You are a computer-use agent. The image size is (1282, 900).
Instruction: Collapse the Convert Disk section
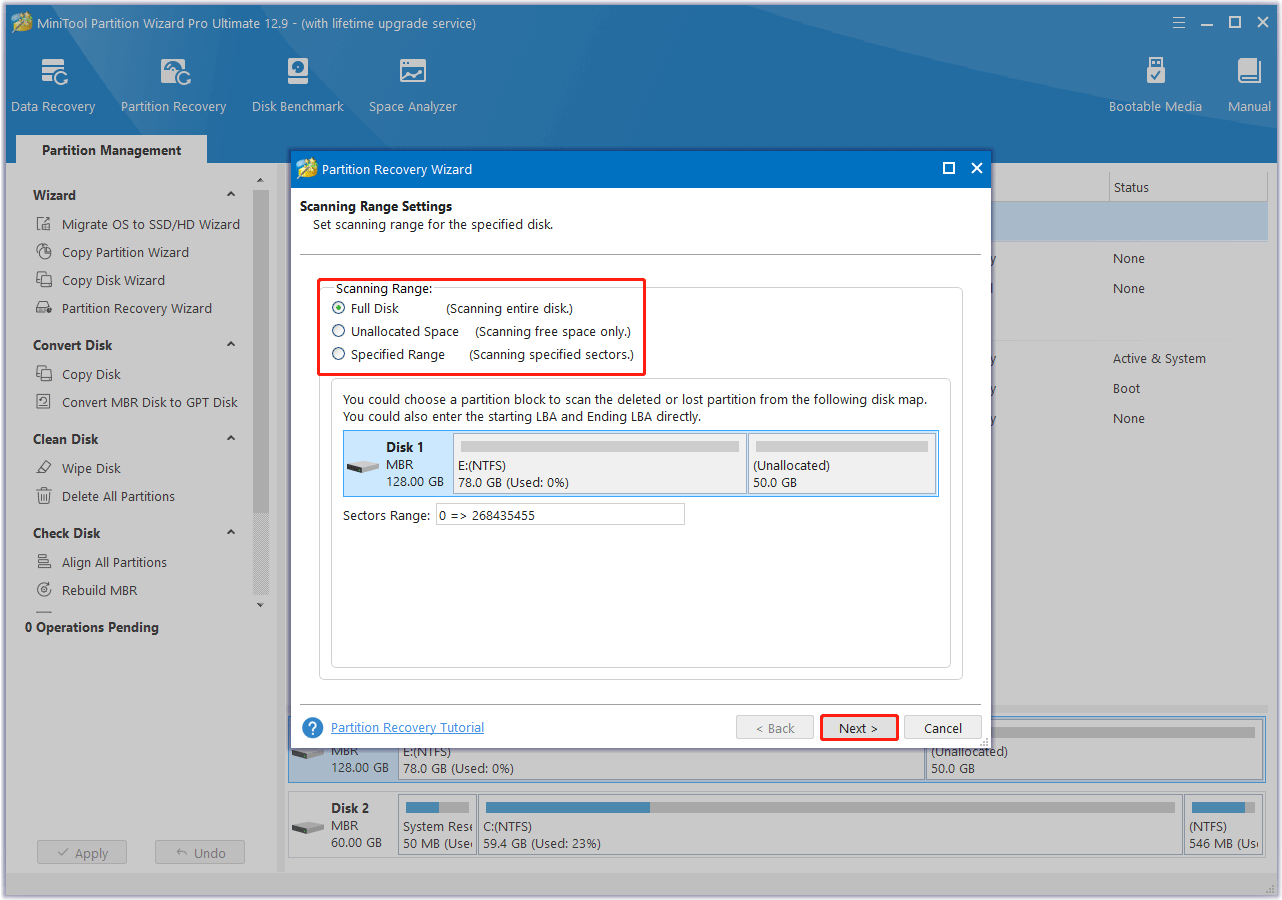(x=231, y=344)
